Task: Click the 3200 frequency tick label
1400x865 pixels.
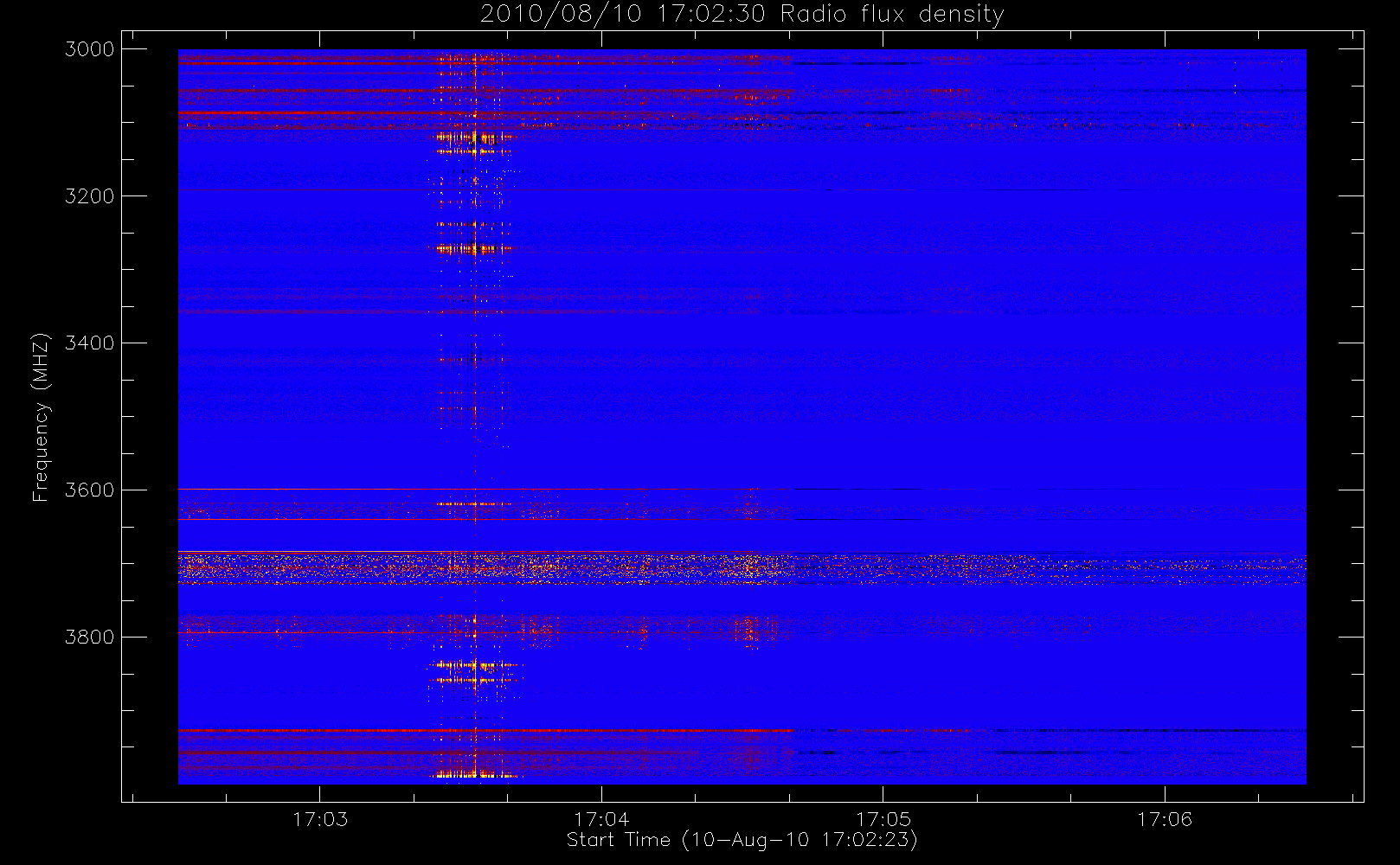Action: coord(90,196)
